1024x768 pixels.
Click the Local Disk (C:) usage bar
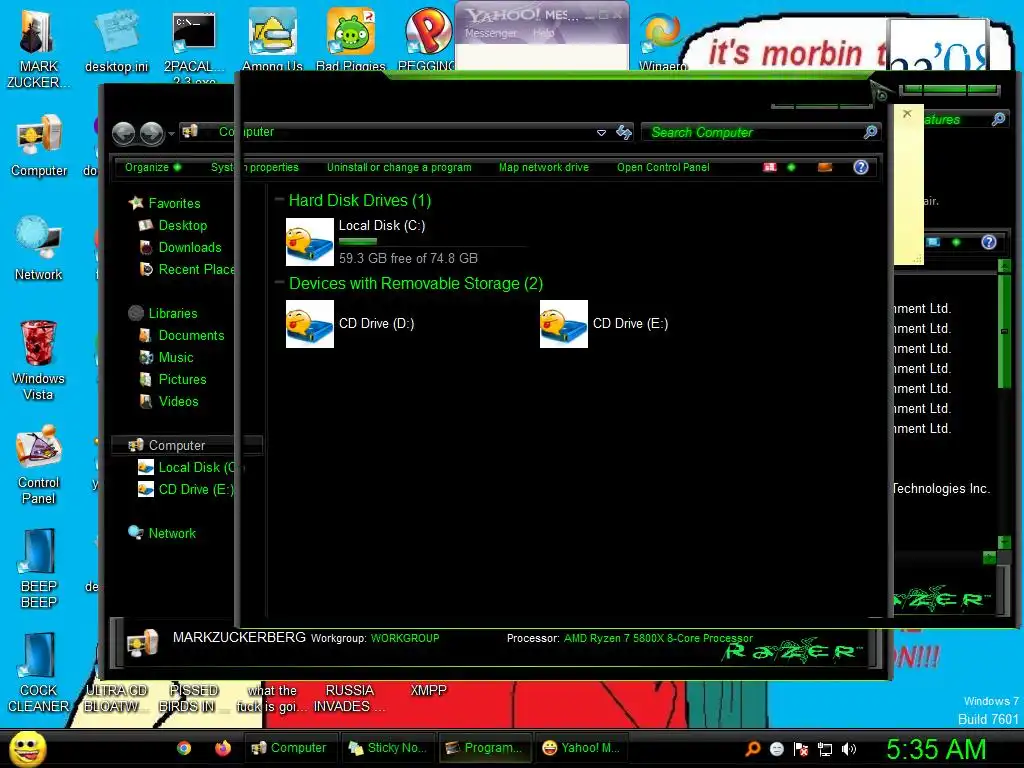pos(432,242)
